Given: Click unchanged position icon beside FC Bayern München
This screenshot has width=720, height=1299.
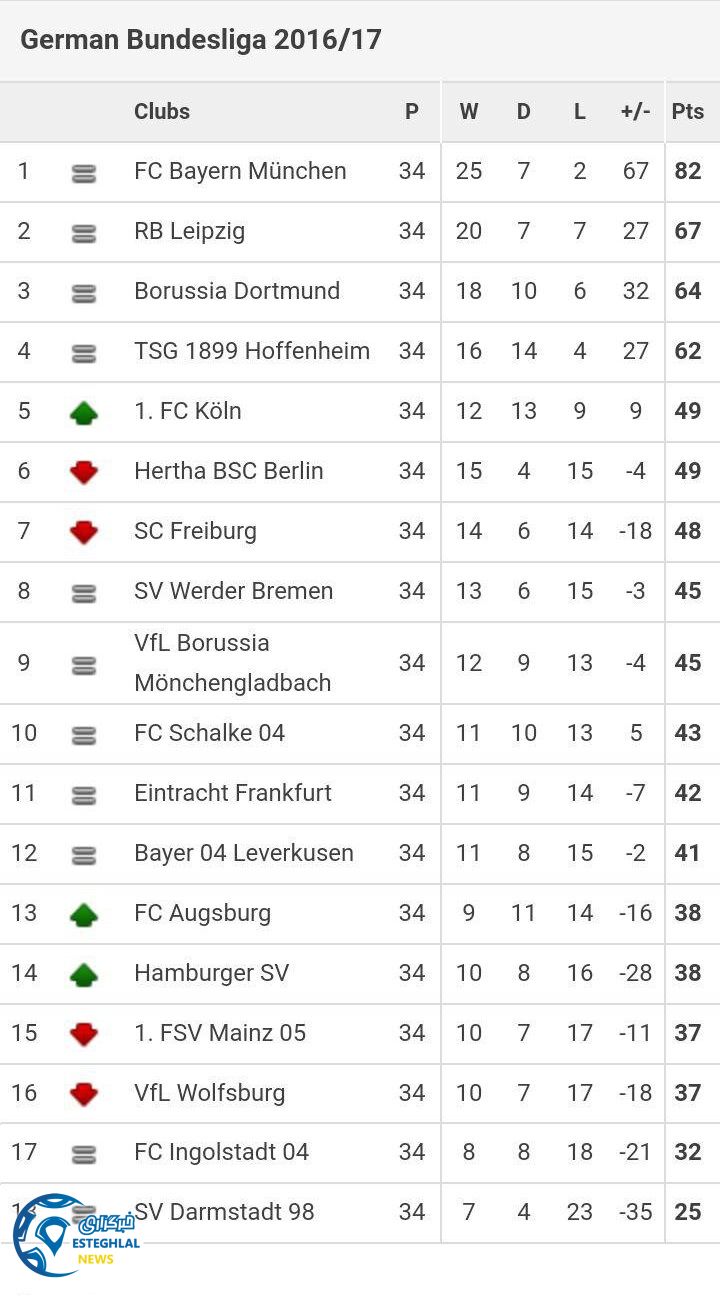Looking at the screenshot, I should [x=84, y=173].
